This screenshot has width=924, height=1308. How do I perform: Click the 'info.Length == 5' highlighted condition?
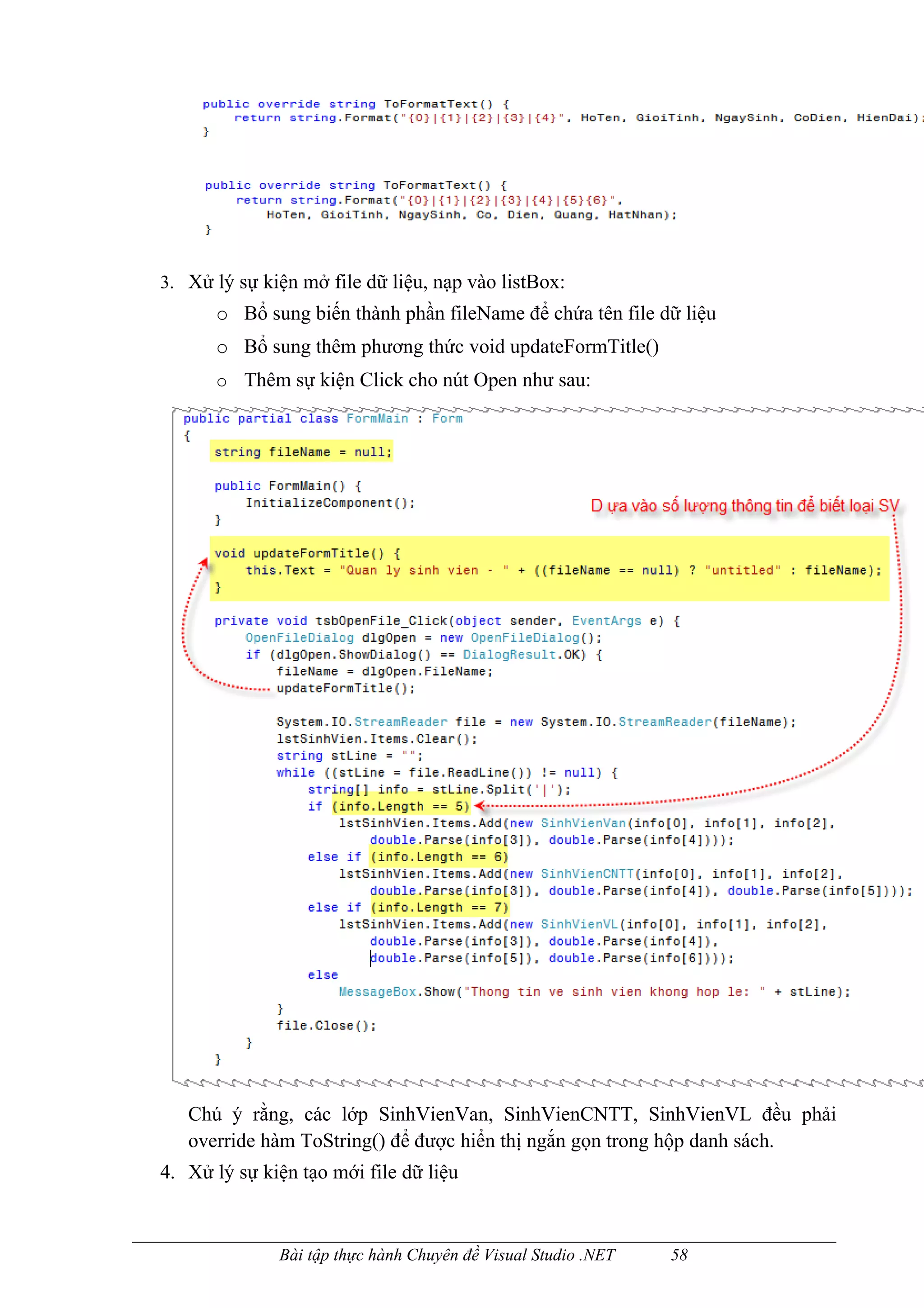(401, 806)
